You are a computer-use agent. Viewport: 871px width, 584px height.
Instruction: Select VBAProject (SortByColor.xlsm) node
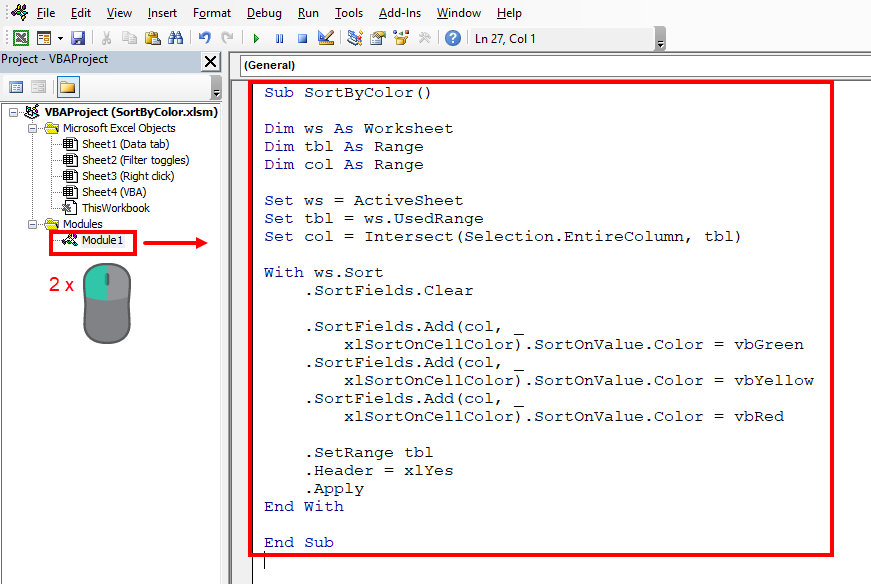click(131, 112)
